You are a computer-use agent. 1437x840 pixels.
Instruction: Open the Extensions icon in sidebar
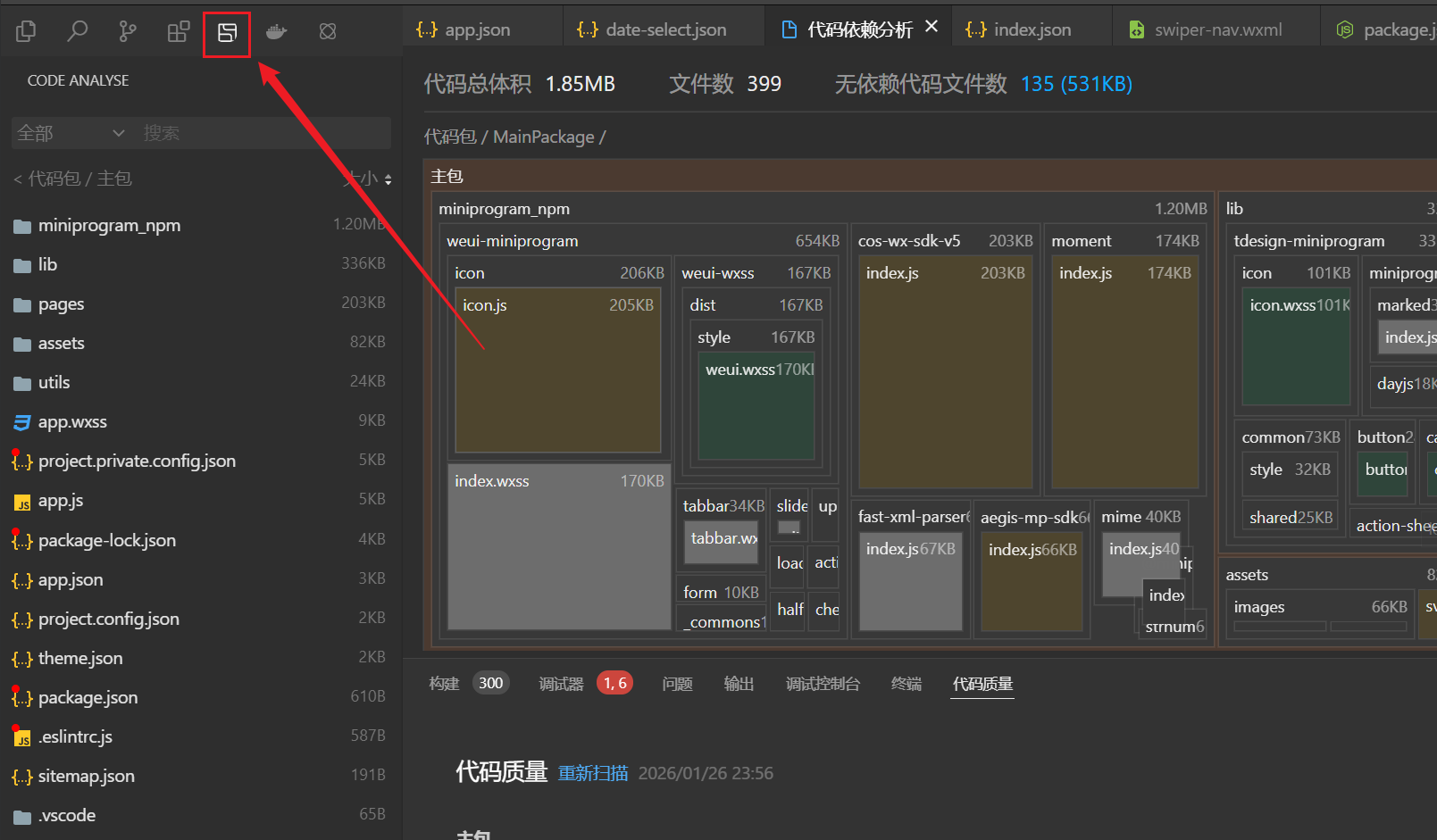pos(179,32)
